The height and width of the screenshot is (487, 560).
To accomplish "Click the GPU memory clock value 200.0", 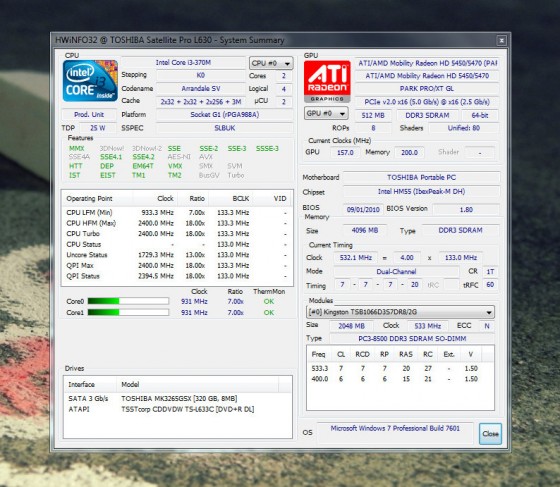I will tap(409, 152).
